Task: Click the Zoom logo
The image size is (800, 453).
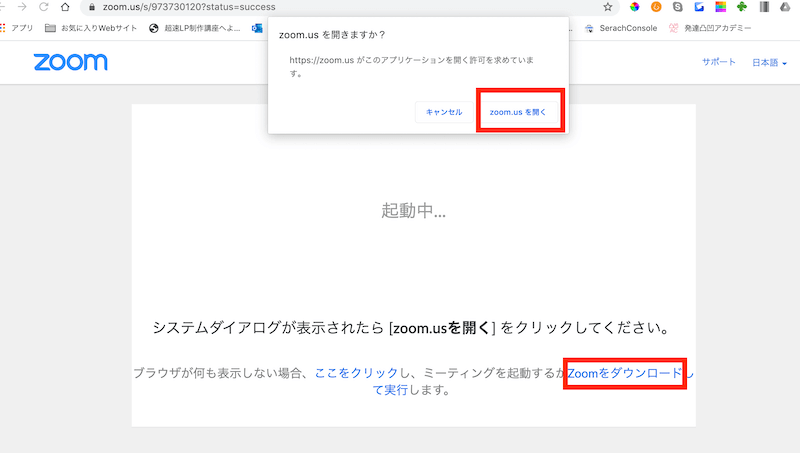Action: (70, 62)
